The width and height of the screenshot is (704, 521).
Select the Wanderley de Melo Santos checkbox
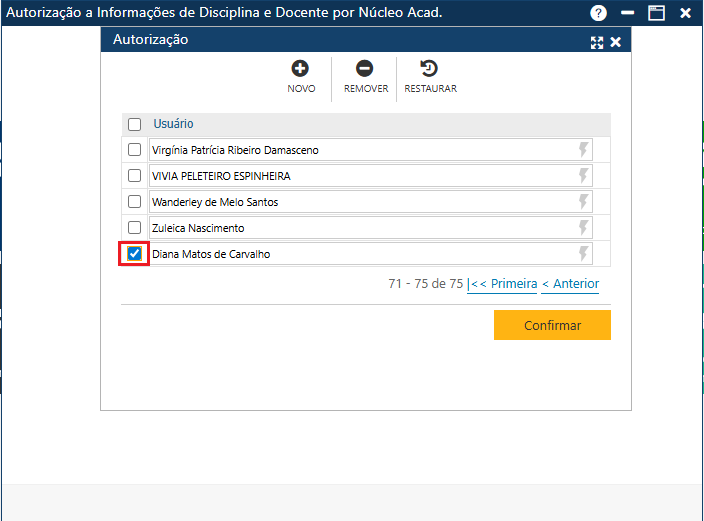point(134,202)
